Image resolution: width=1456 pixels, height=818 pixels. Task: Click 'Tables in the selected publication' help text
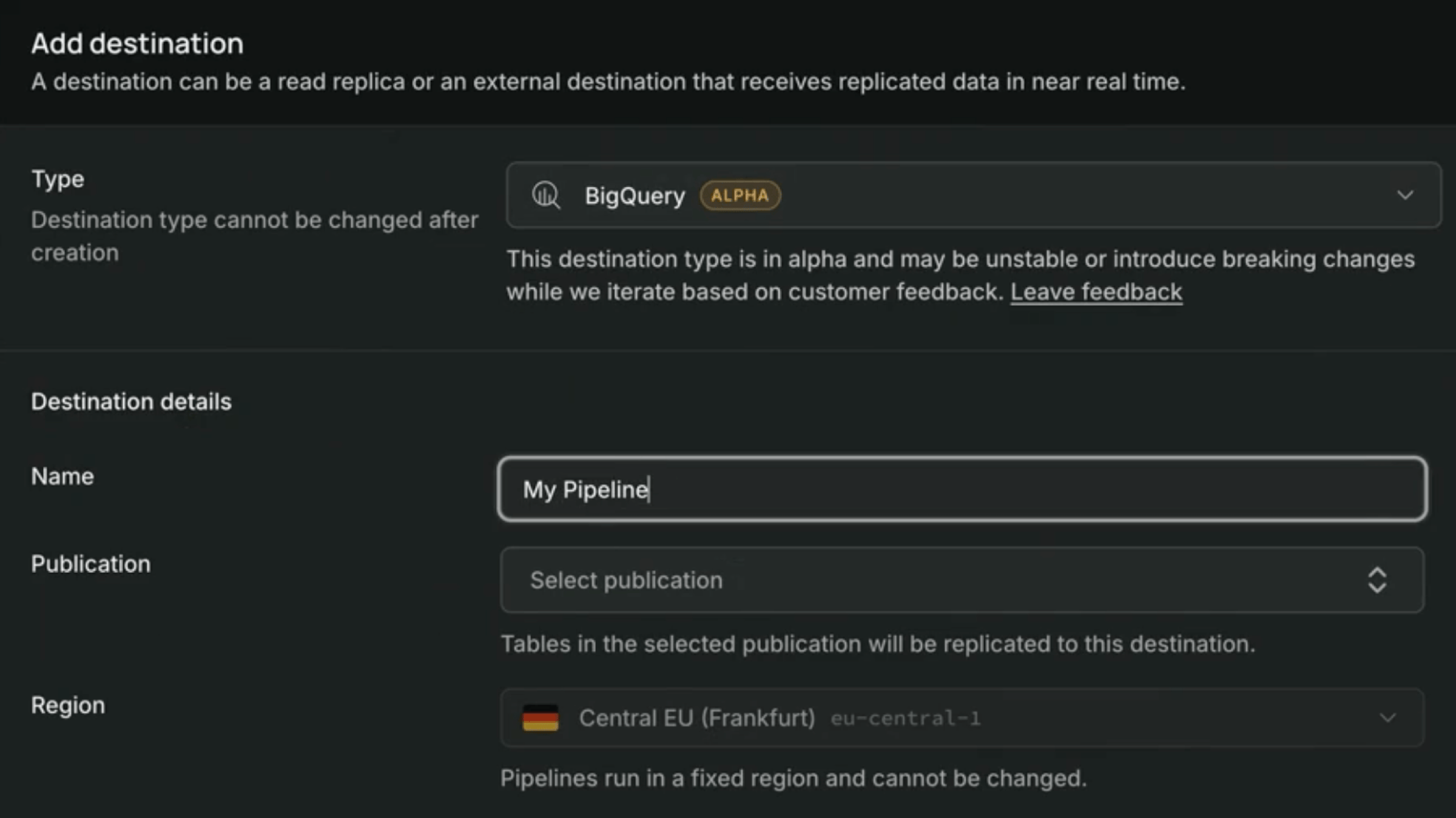pyautogui.click(x=878, y=644)
